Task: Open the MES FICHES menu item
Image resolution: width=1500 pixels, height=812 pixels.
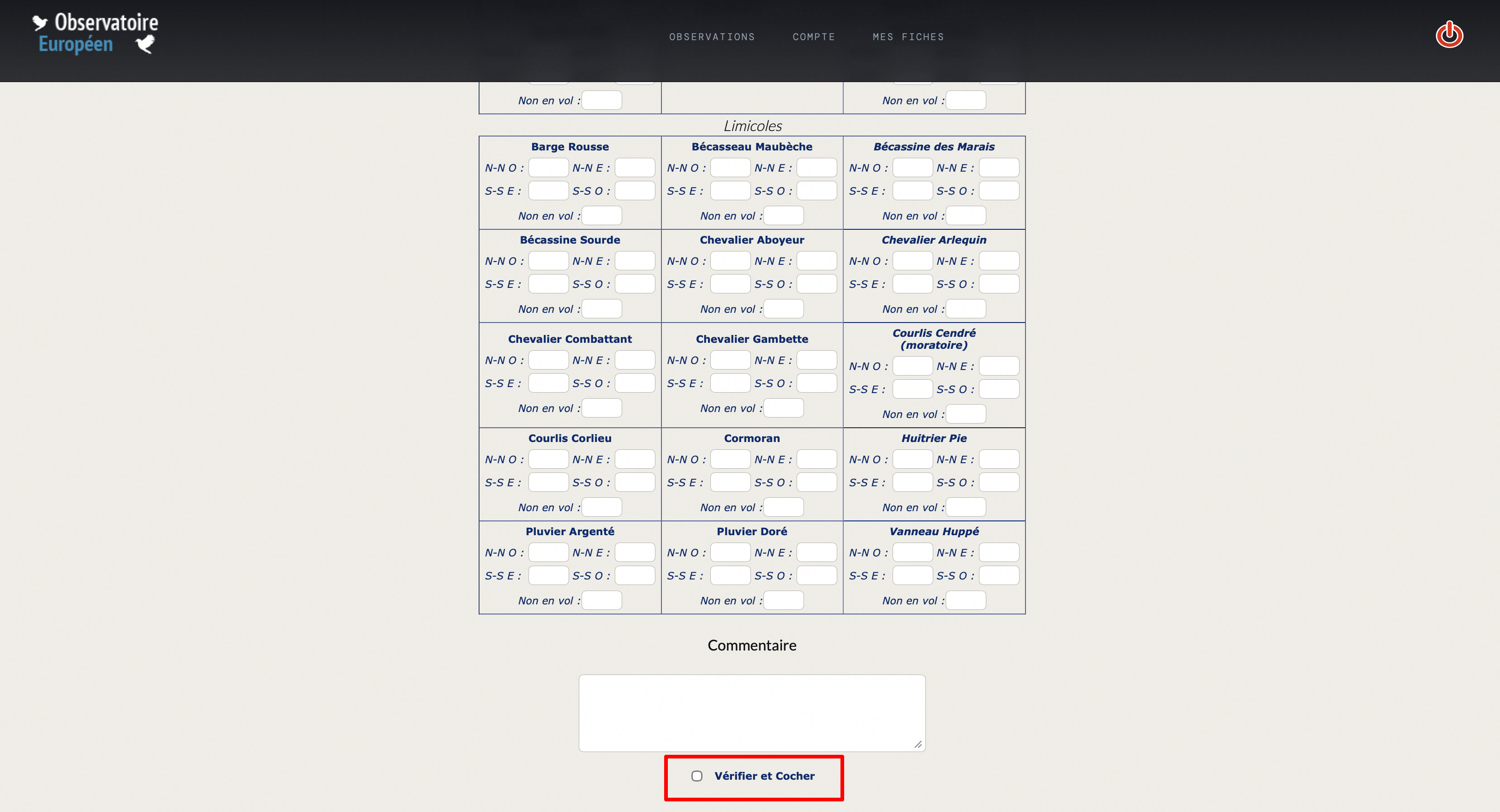Action: pyautogui.click(x=908, y=36)
